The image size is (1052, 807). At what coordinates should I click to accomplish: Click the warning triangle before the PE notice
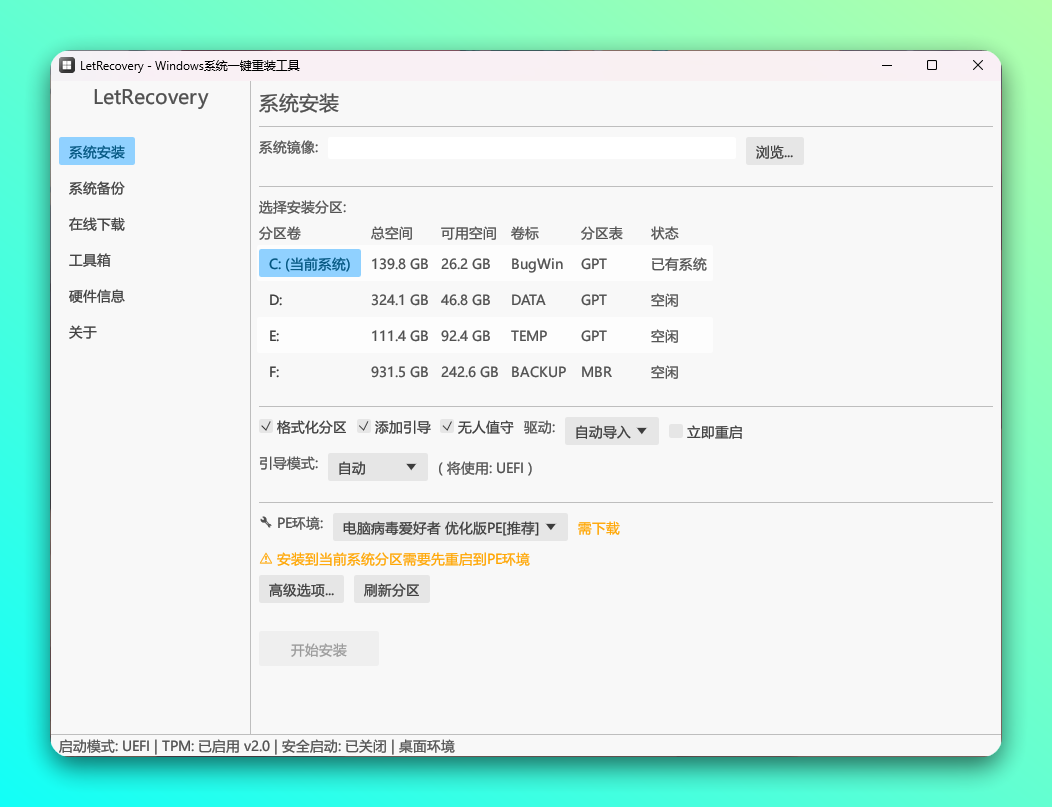[265, 560]
